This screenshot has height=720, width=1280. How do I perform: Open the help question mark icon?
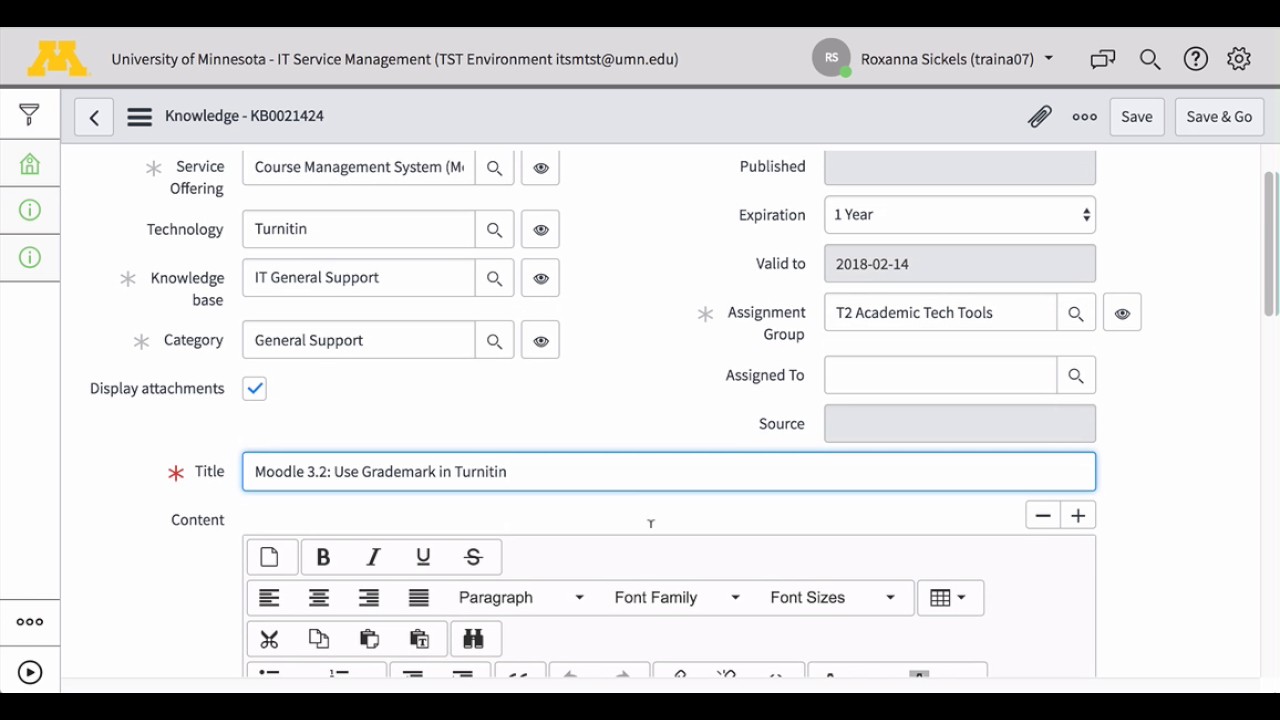tap(1195, 59)
